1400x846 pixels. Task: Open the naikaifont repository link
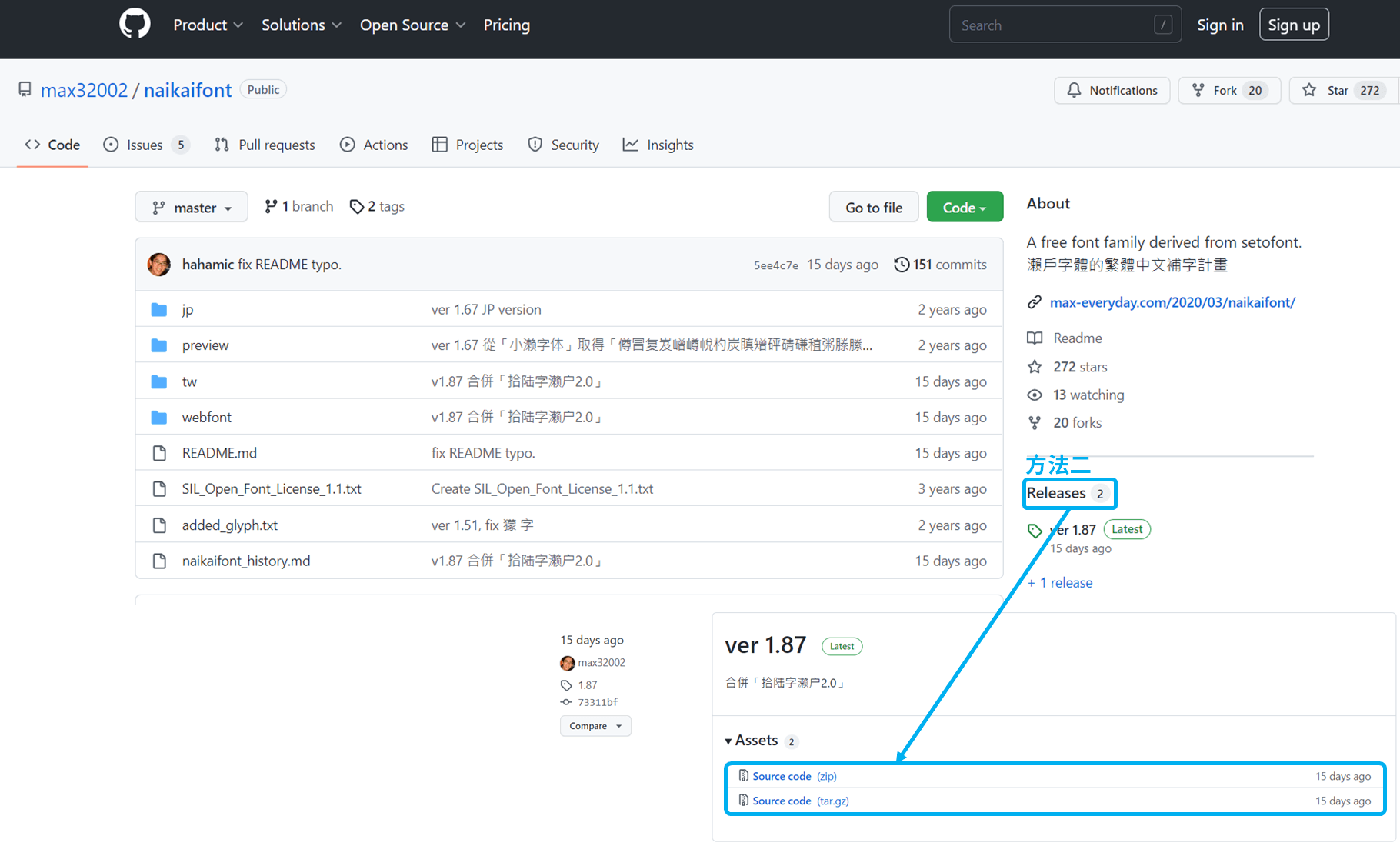(188, 90)
